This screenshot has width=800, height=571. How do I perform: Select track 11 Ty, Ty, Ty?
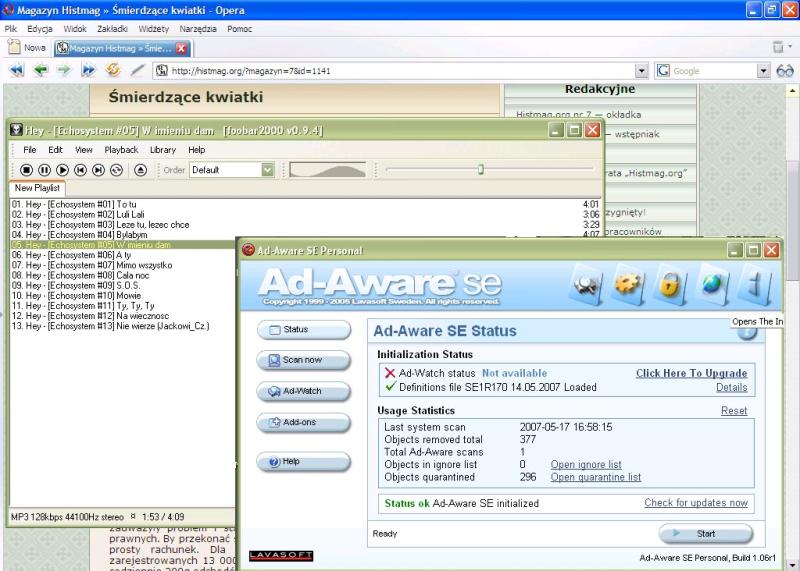point(122,306)
